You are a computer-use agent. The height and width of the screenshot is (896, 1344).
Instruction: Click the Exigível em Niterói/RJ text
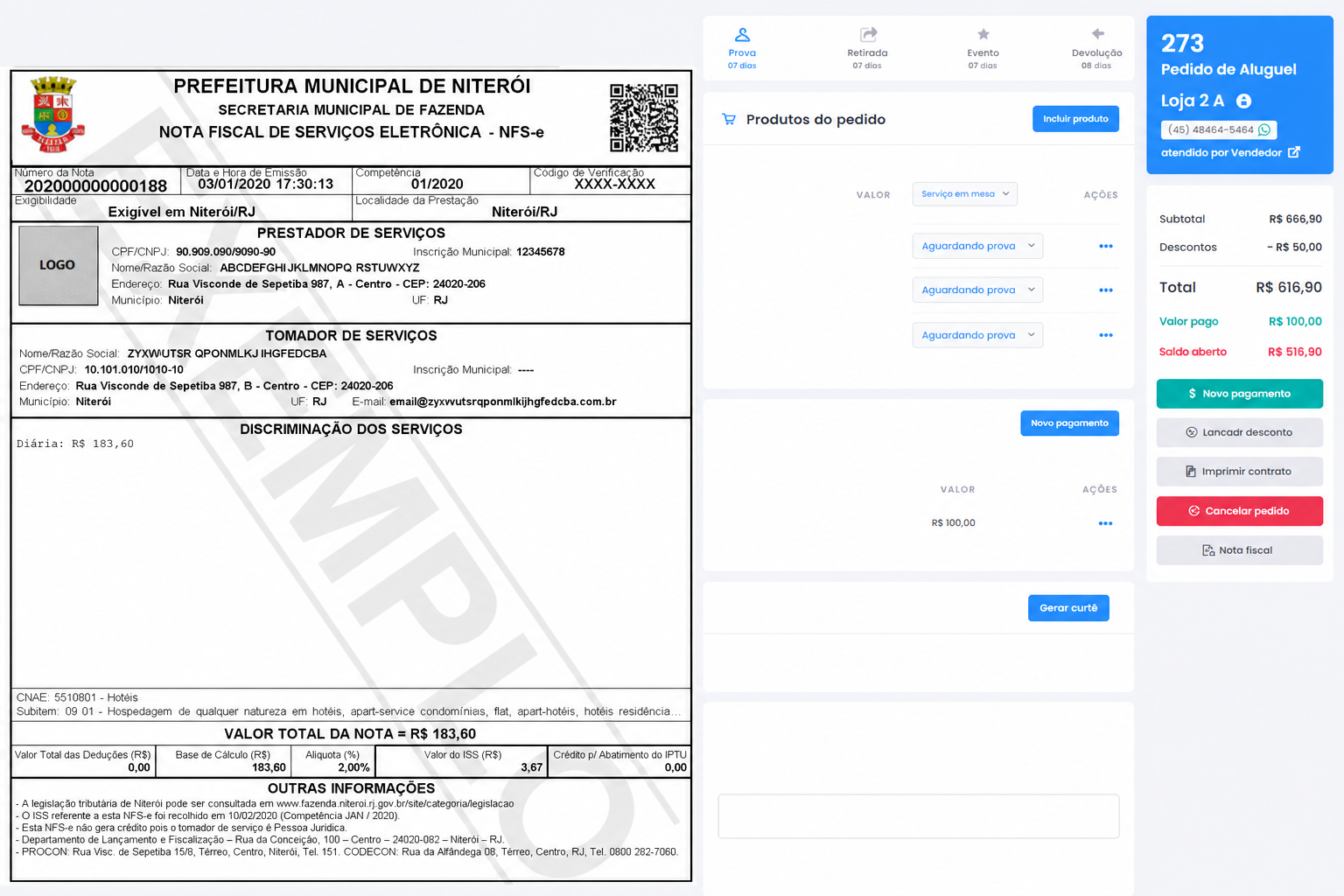tap(181, 212)
